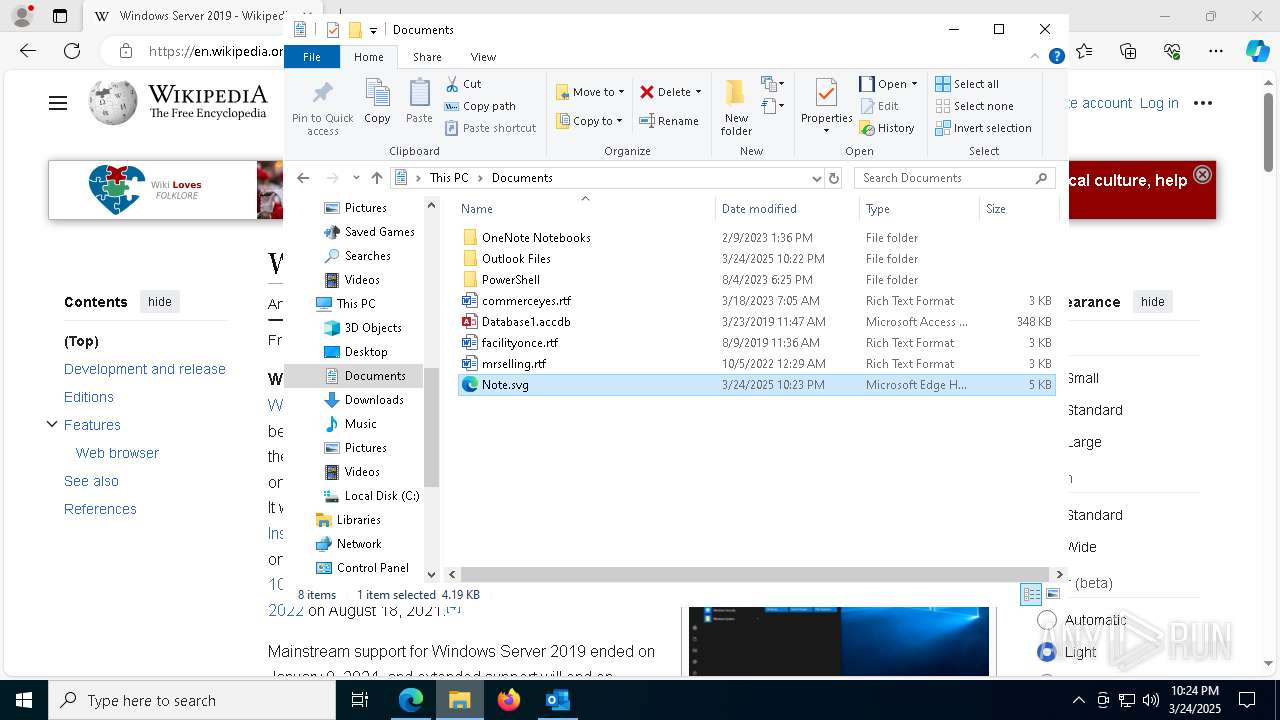1280x720 pixels.
Task: Click the Copy ribbon icon
Action: (377, 101)
